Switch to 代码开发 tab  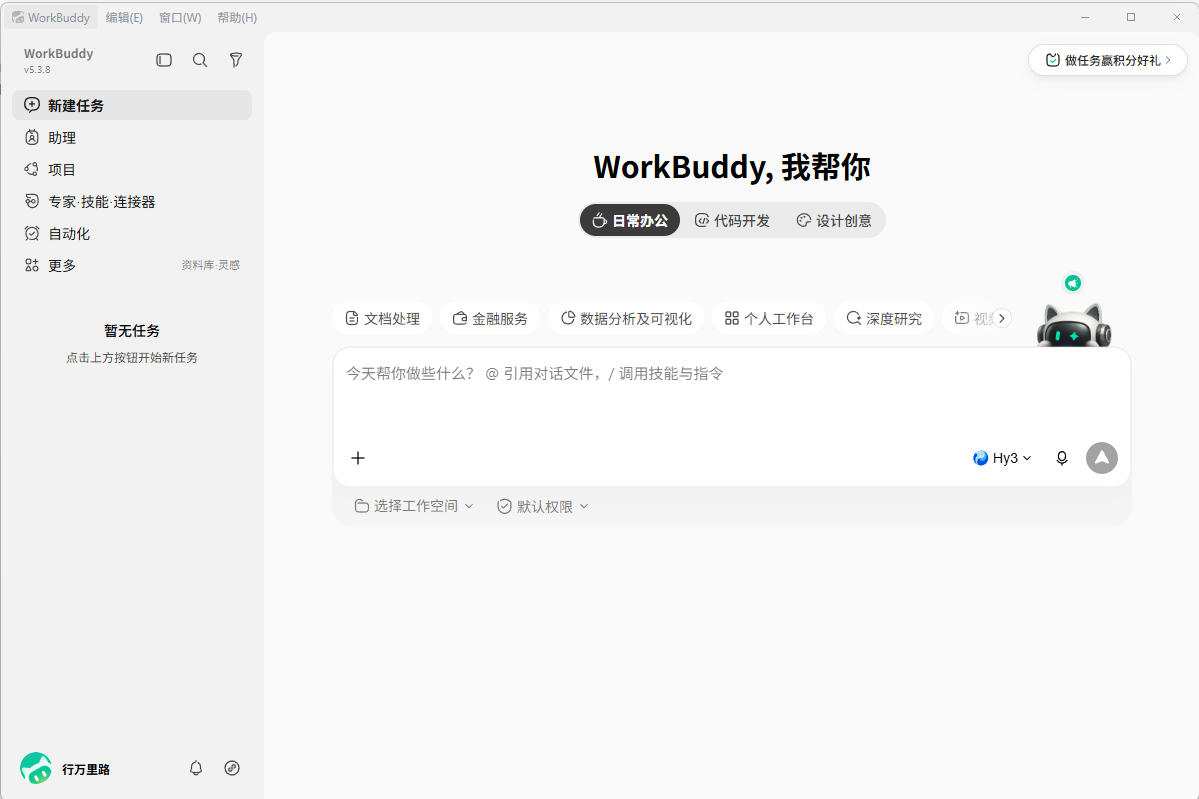point(732,220)
